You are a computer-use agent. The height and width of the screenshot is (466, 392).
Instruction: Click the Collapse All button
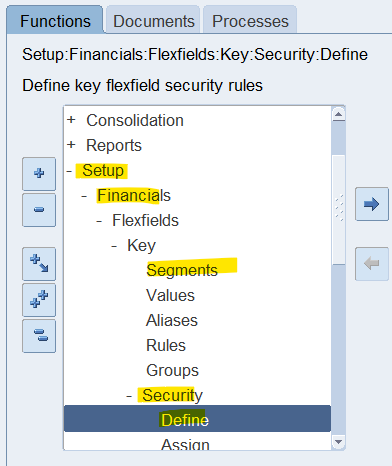point(39,336)
